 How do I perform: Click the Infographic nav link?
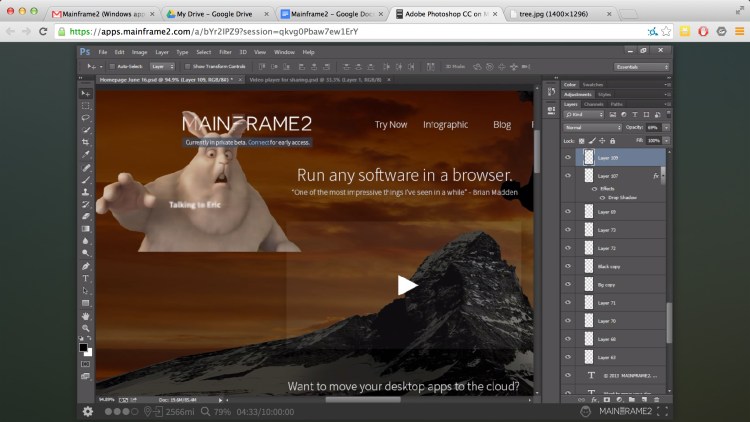pyautogui.click(x=445, y=124)
